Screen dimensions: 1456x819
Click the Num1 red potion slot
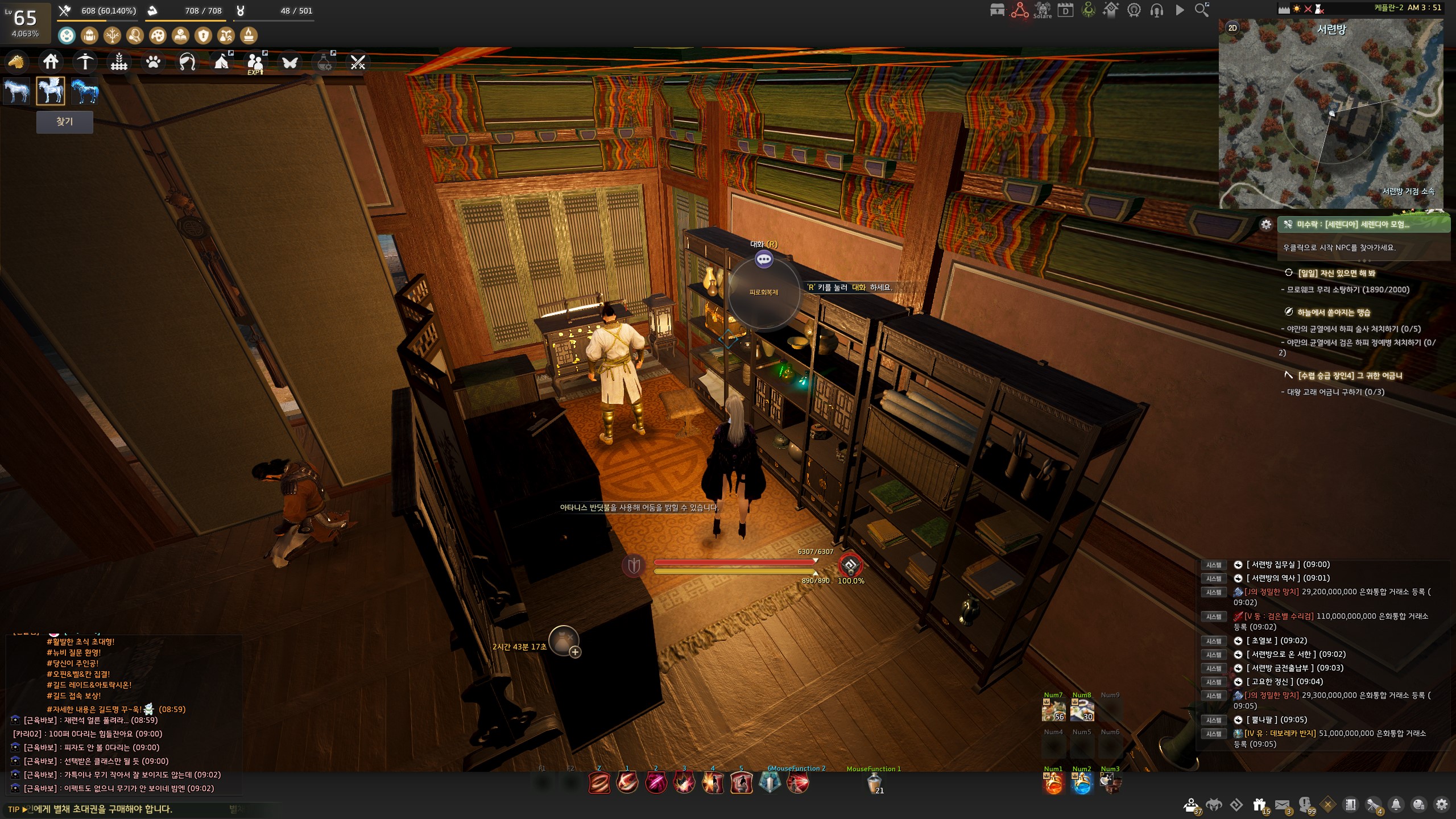tap(1053, 784)
